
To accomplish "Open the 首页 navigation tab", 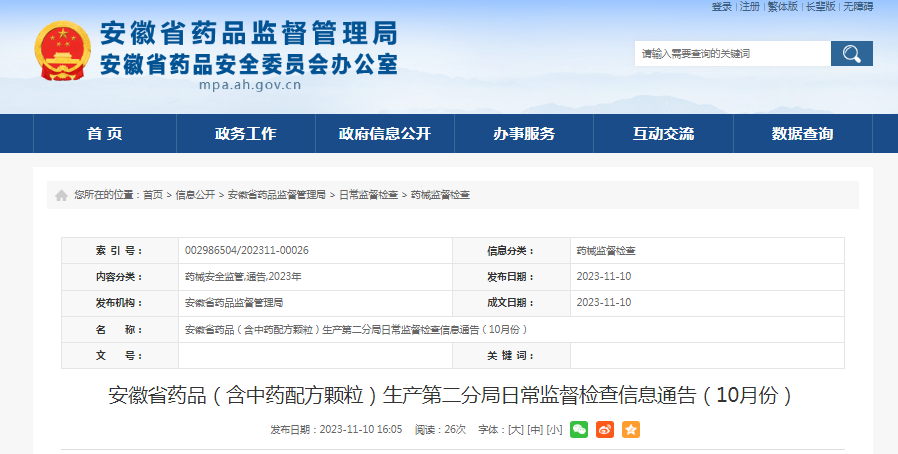I will pos(105,133).
